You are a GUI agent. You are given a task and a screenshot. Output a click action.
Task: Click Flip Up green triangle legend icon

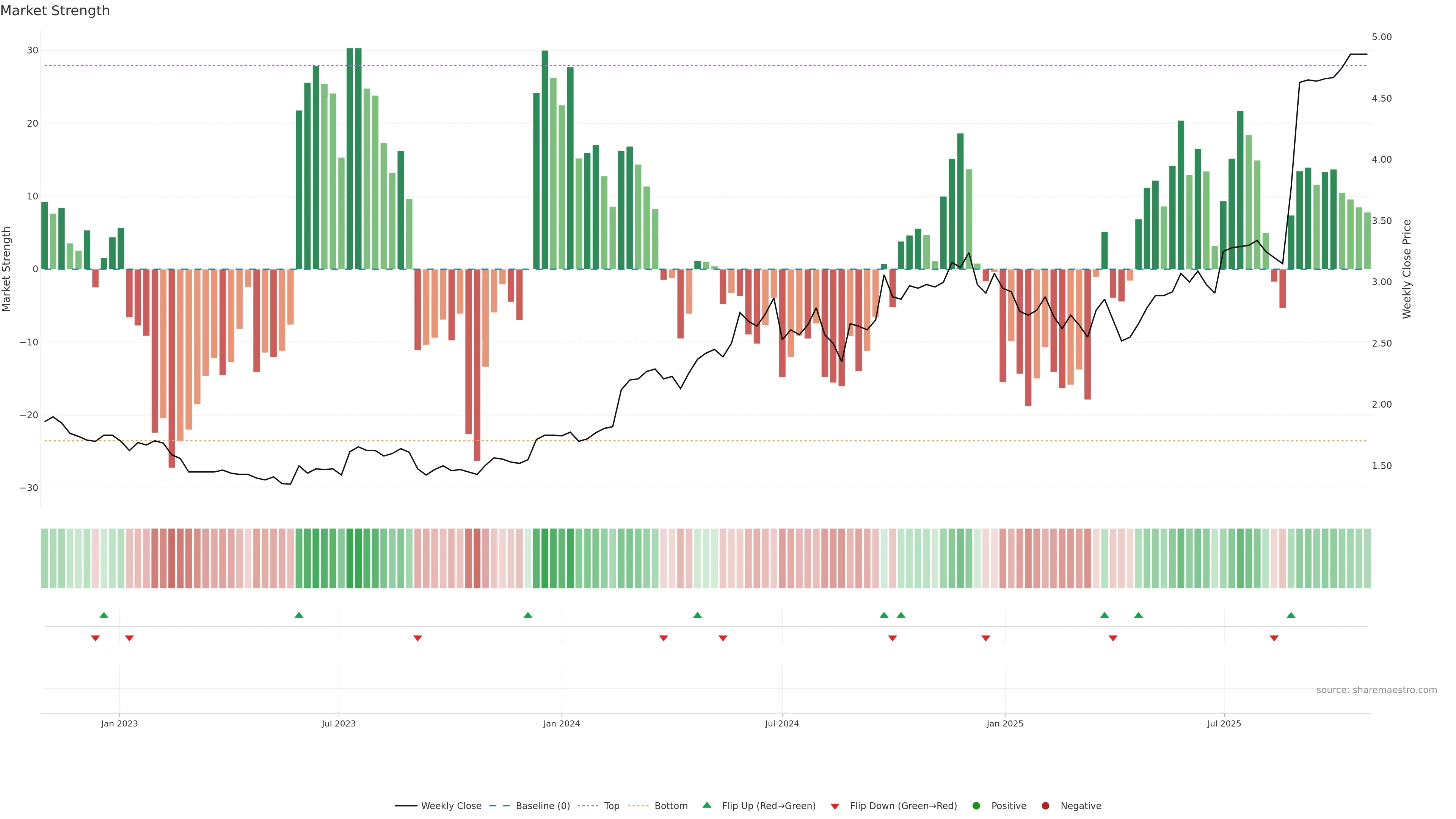(x=706, y=805)
